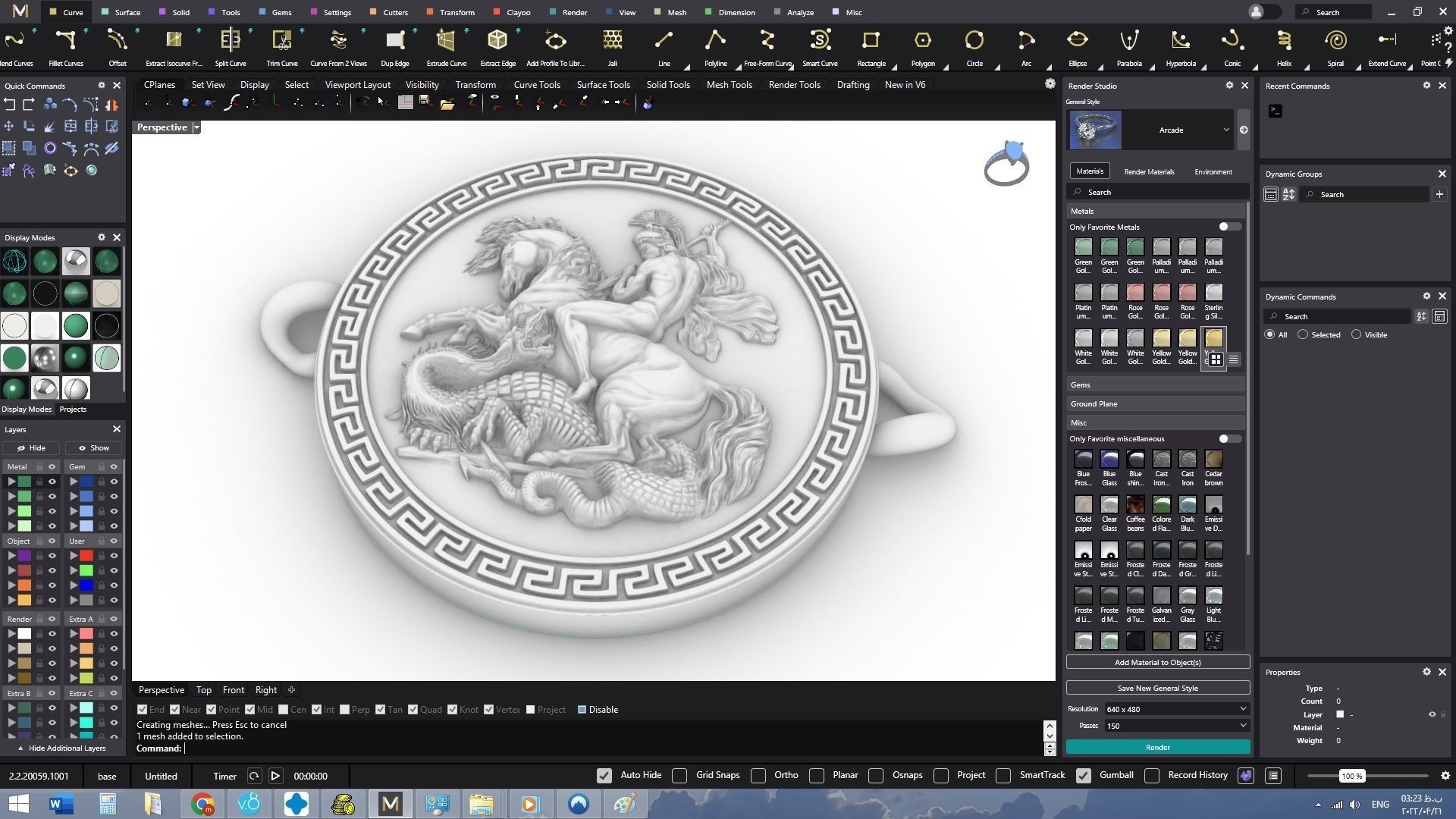Click the teal Render button
This screenshot has height=819, width=1456.
point(1157,748)
